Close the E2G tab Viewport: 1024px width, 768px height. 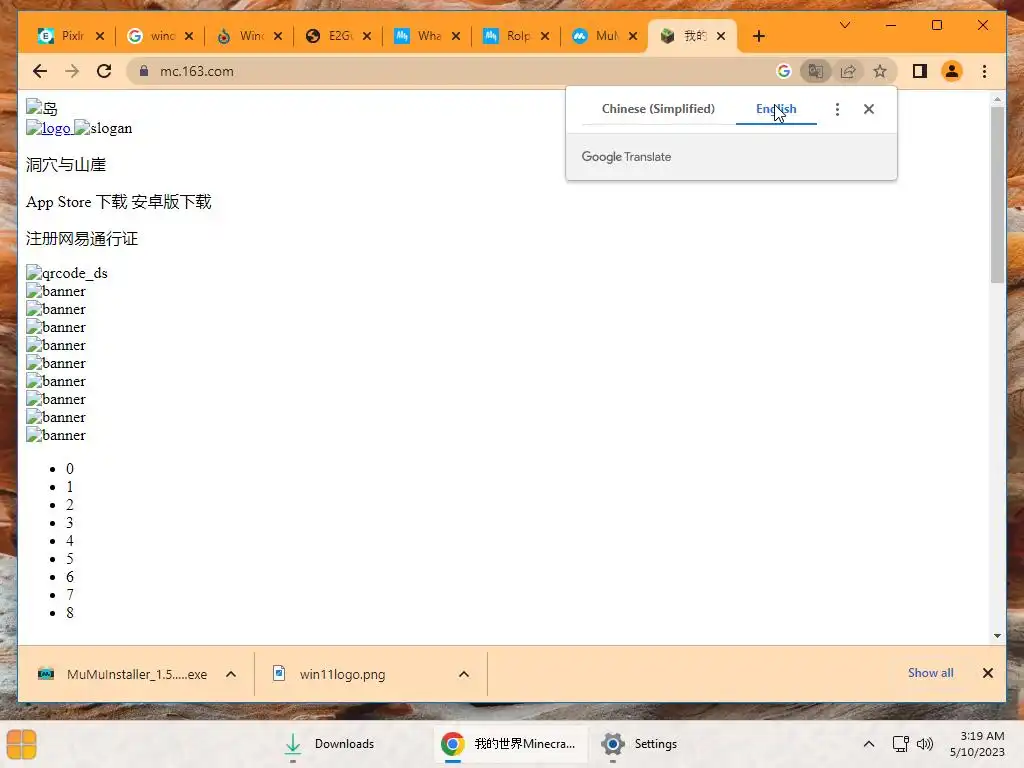coord(367,36)
